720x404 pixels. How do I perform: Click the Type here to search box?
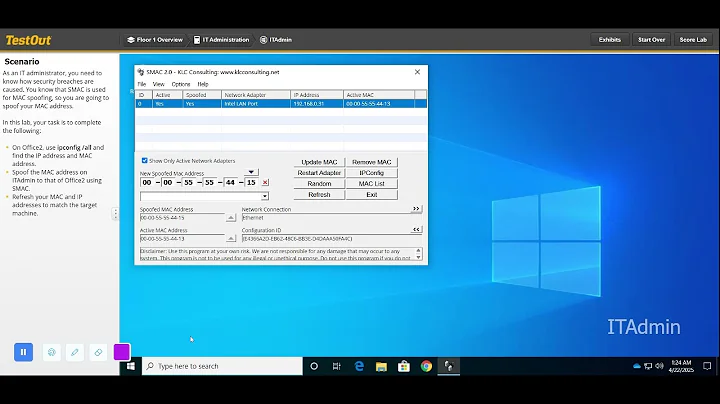point(222,366)
